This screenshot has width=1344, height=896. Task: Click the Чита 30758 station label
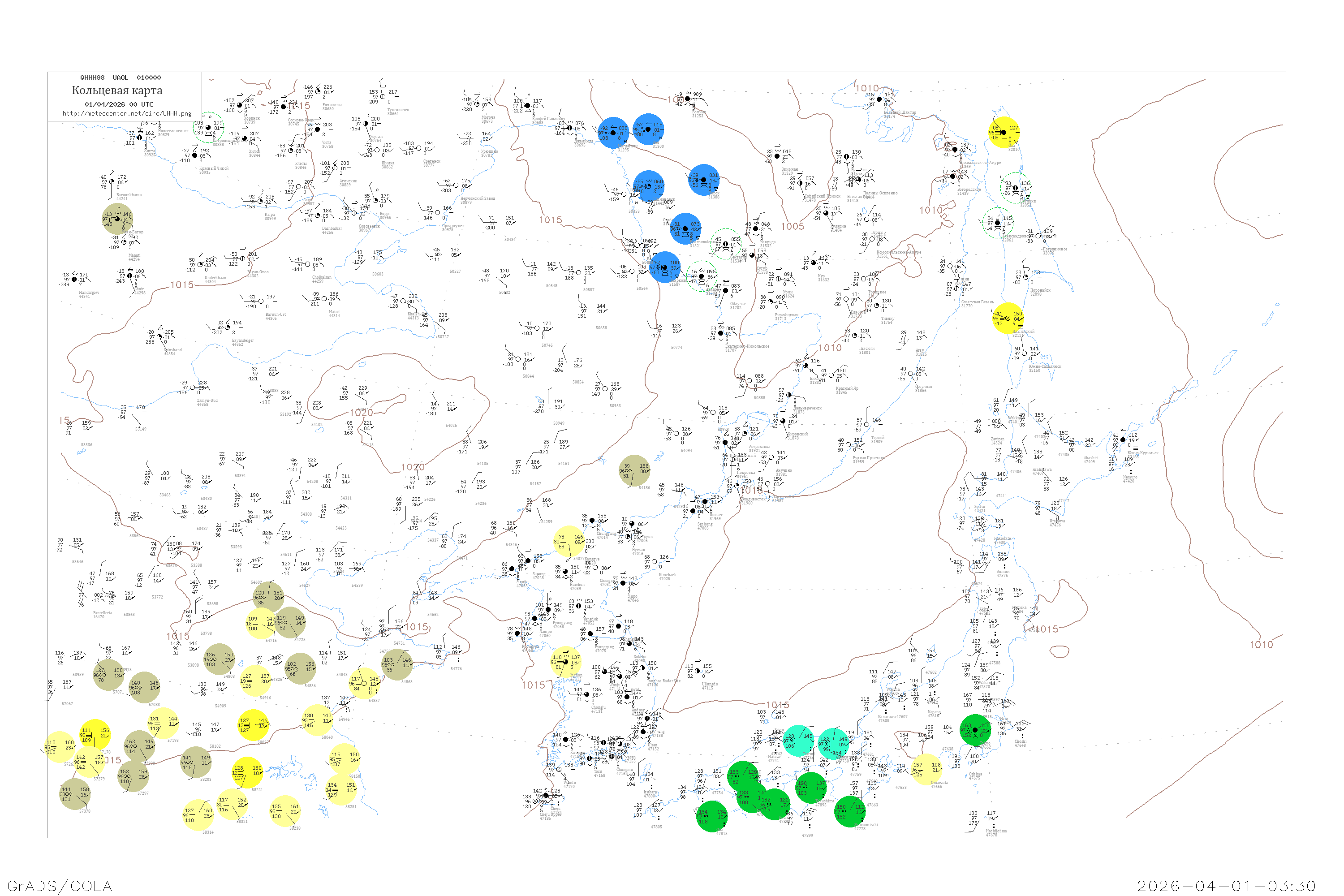327,144
